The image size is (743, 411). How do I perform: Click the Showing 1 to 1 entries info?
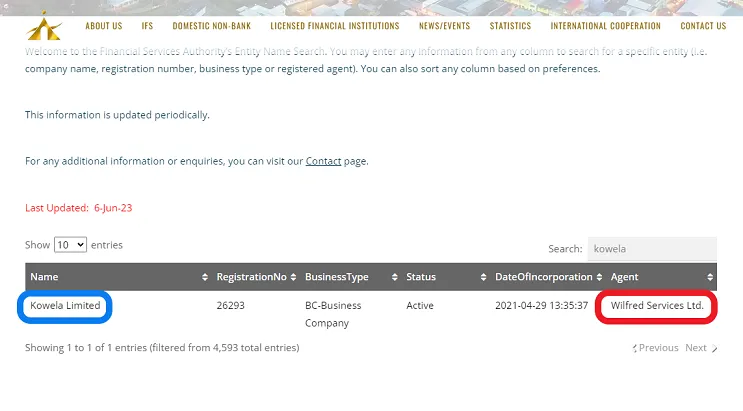pos(162,348)
